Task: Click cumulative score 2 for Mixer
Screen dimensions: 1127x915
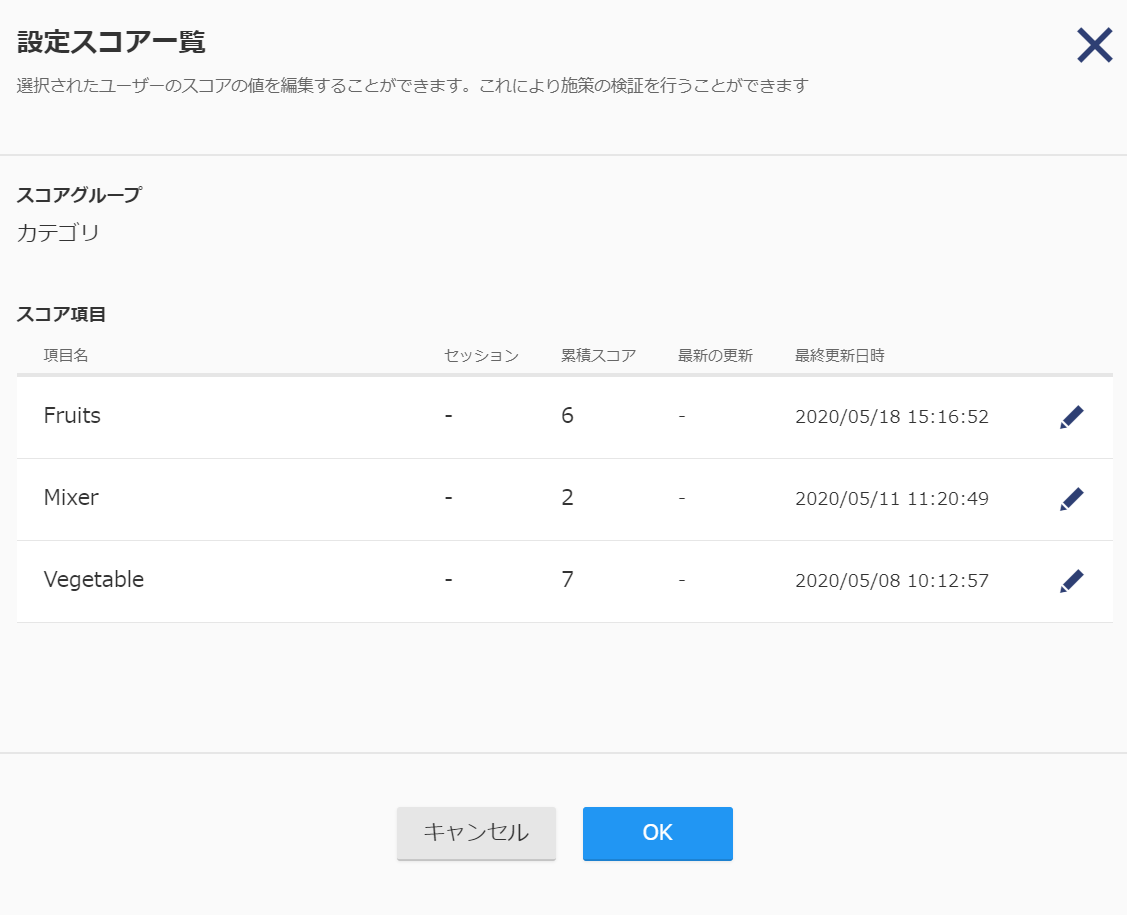Action: click(567, 497)
